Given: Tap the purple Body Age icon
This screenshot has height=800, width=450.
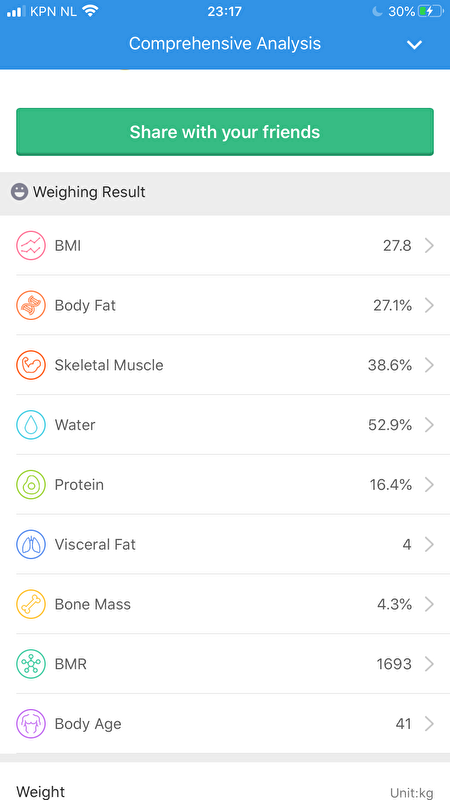Looking at the screenshot, I should (31, 723).
